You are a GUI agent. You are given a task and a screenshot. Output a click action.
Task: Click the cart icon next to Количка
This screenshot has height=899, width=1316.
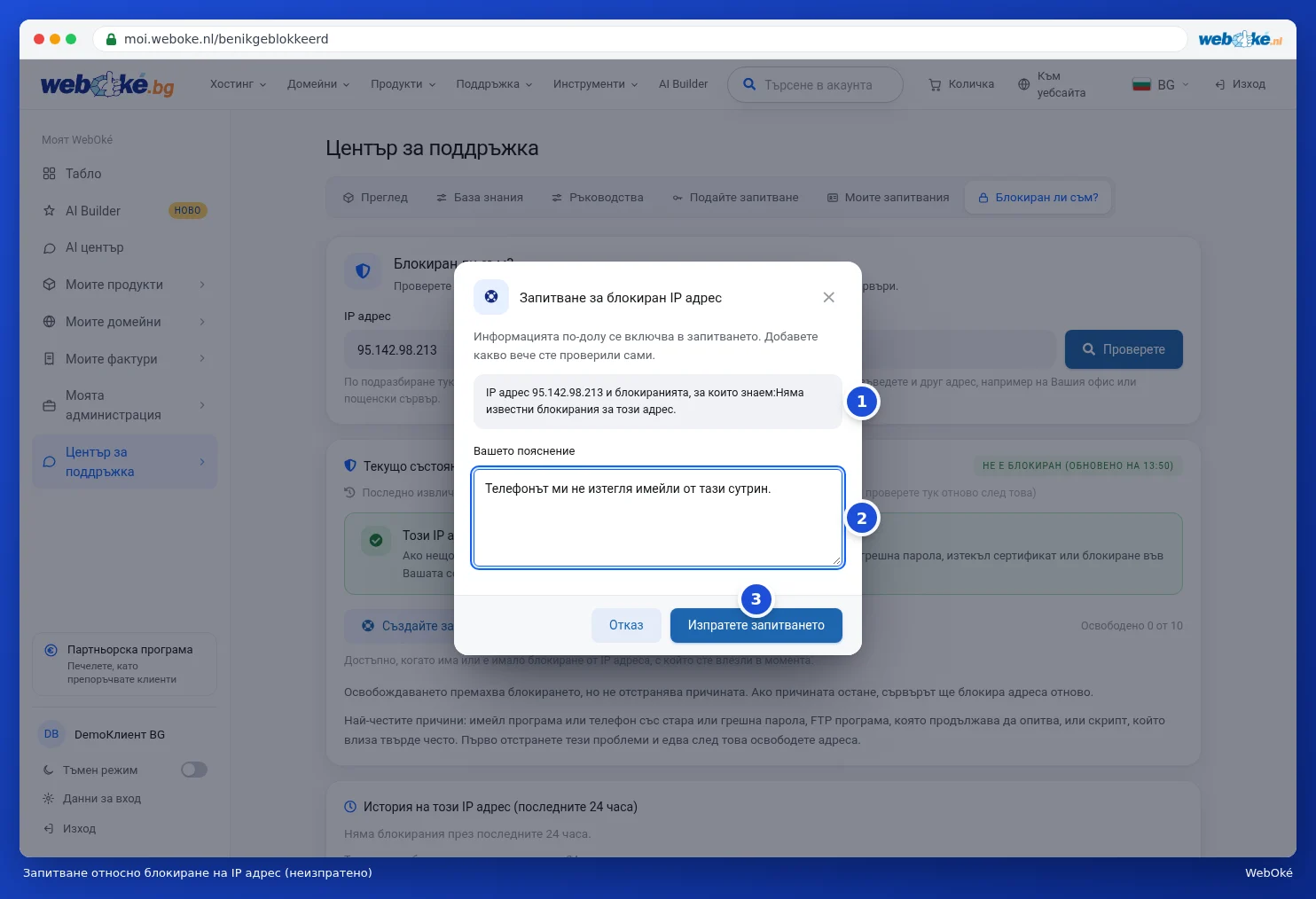coord(935,84)
